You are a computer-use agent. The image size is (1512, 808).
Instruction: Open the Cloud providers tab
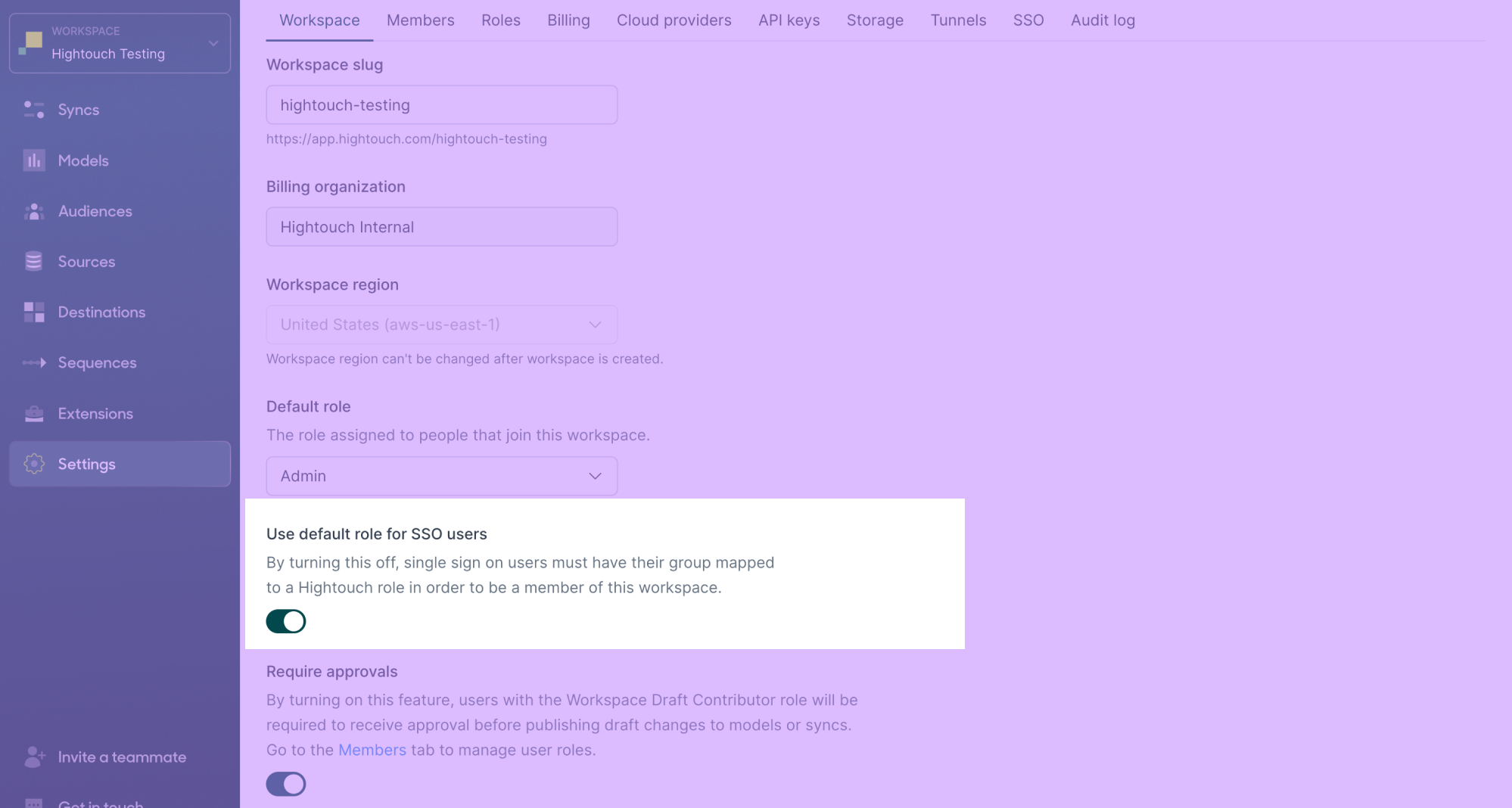coord(674,20)
